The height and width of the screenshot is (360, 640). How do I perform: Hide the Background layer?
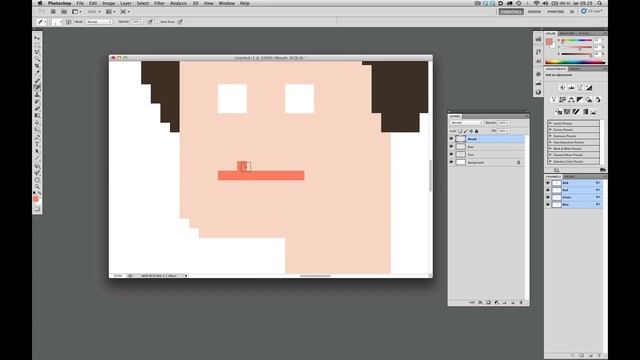[x=451, y=162]
